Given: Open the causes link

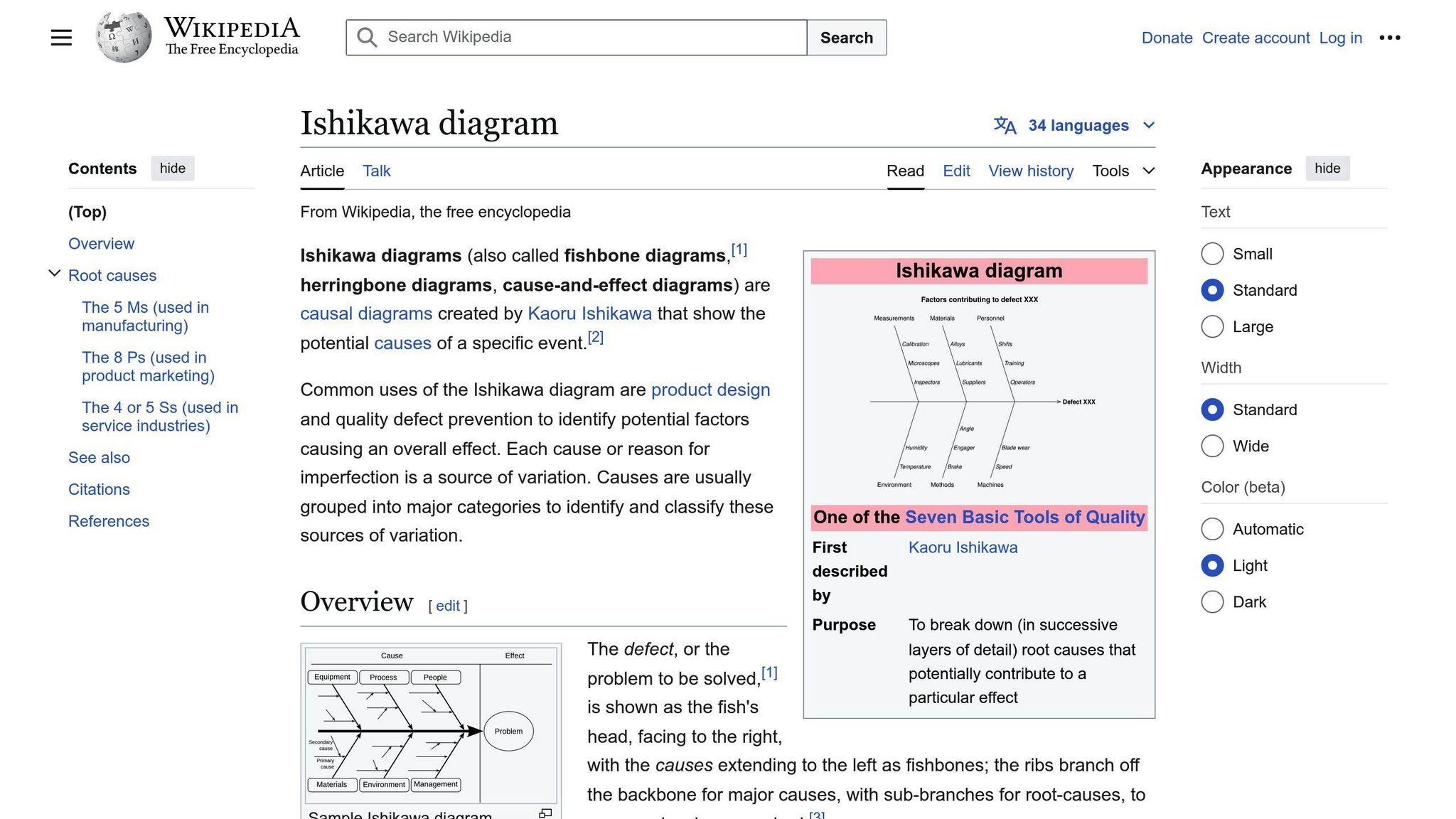Looking at the screenshot, I should click(x=402, y=343).
